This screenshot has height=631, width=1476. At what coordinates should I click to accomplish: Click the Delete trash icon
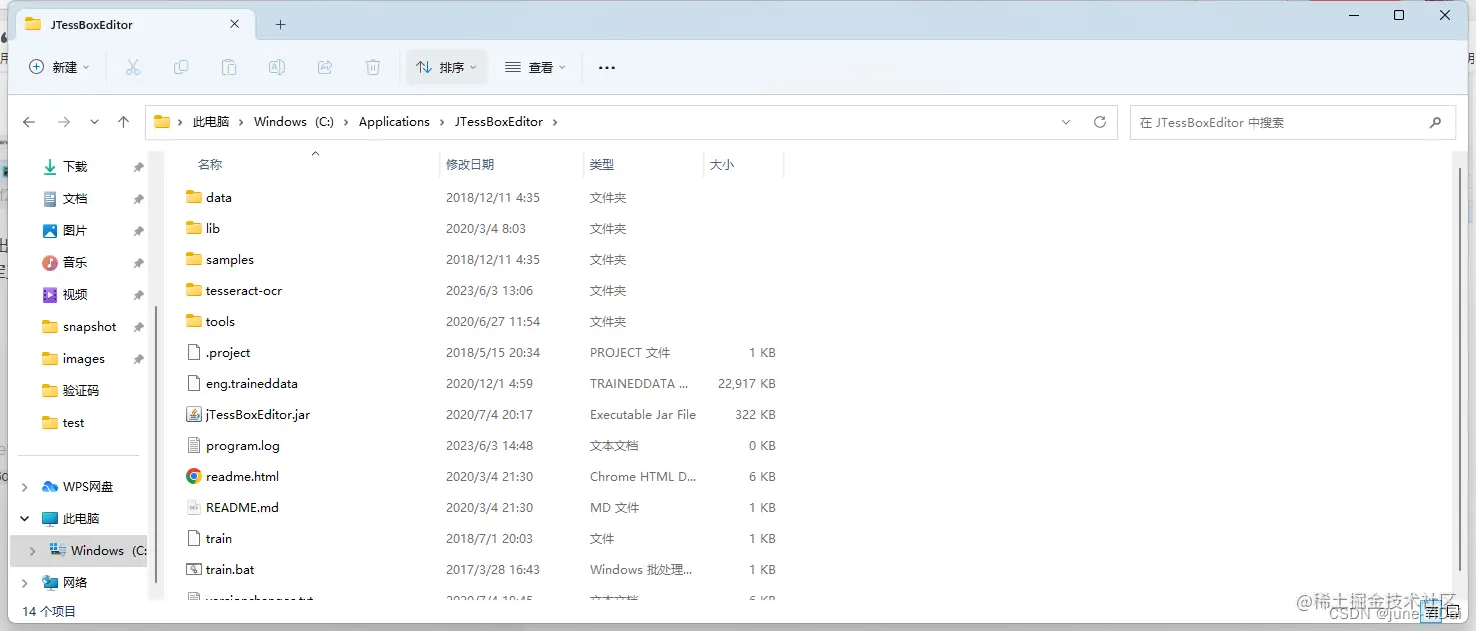point(373,67)
